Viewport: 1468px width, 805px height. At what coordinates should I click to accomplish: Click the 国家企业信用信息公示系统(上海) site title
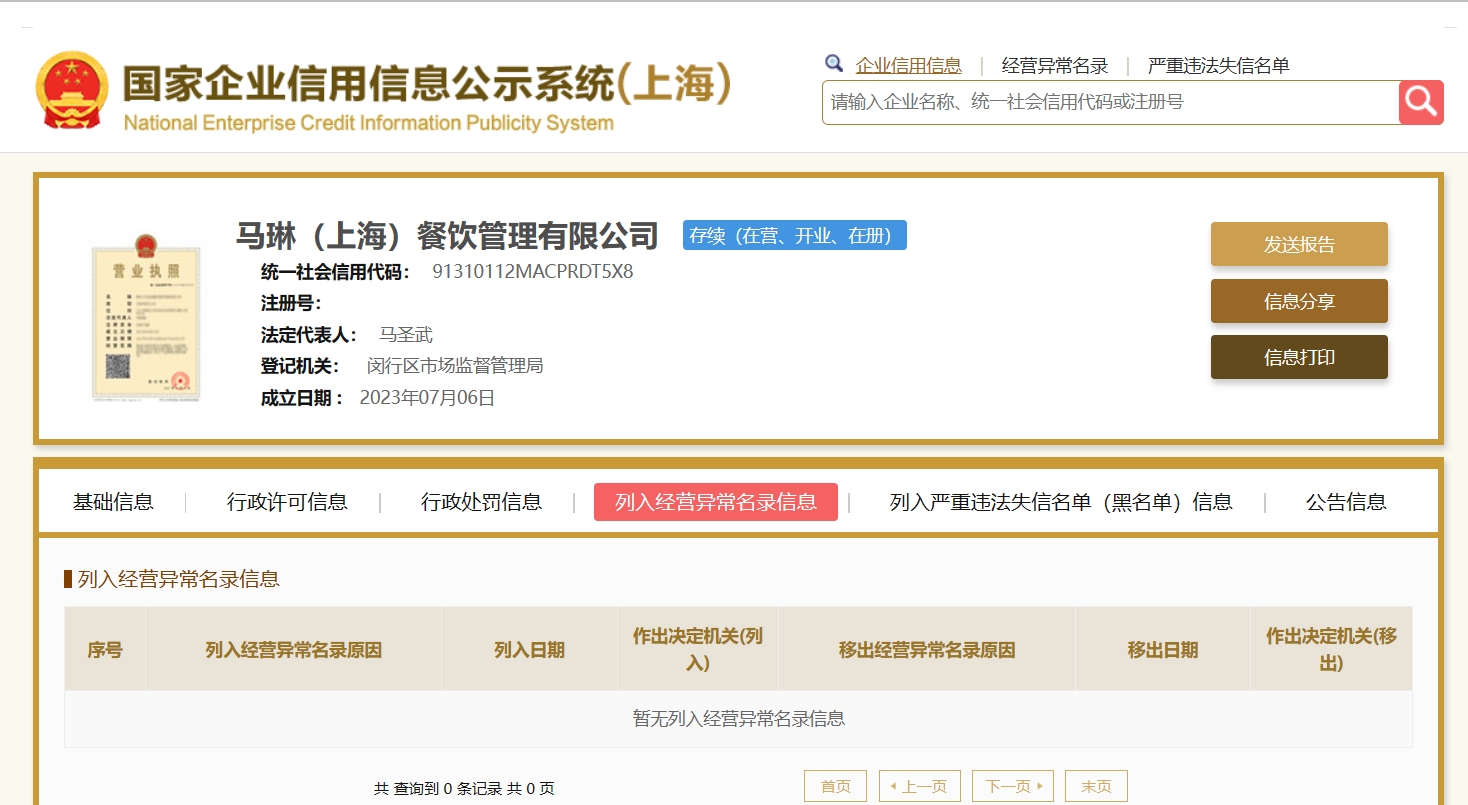pos(427,84)
